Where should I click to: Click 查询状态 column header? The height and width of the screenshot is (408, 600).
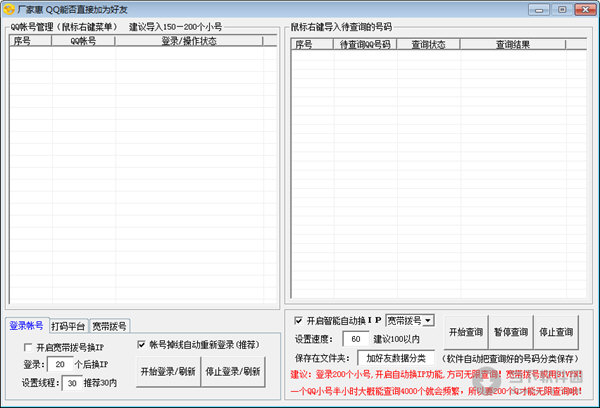point(428,44)
